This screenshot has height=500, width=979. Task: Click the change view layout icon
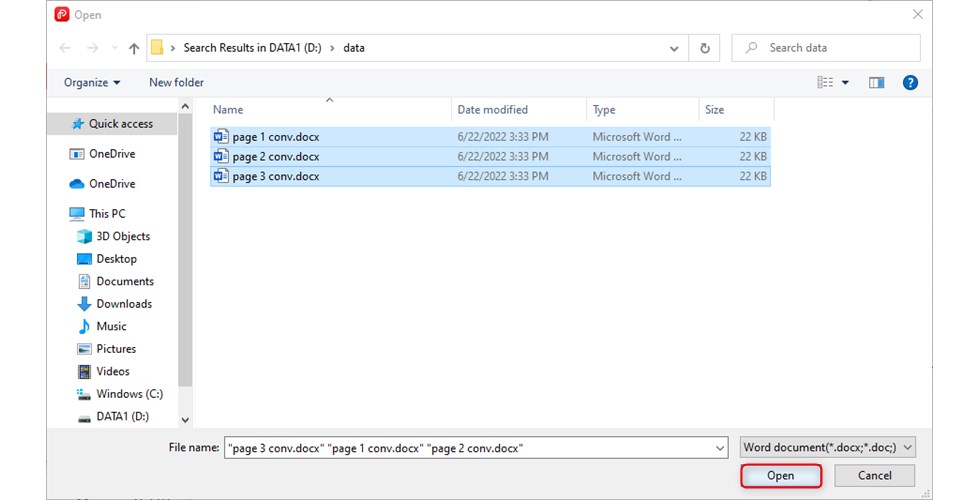point(825,83)
